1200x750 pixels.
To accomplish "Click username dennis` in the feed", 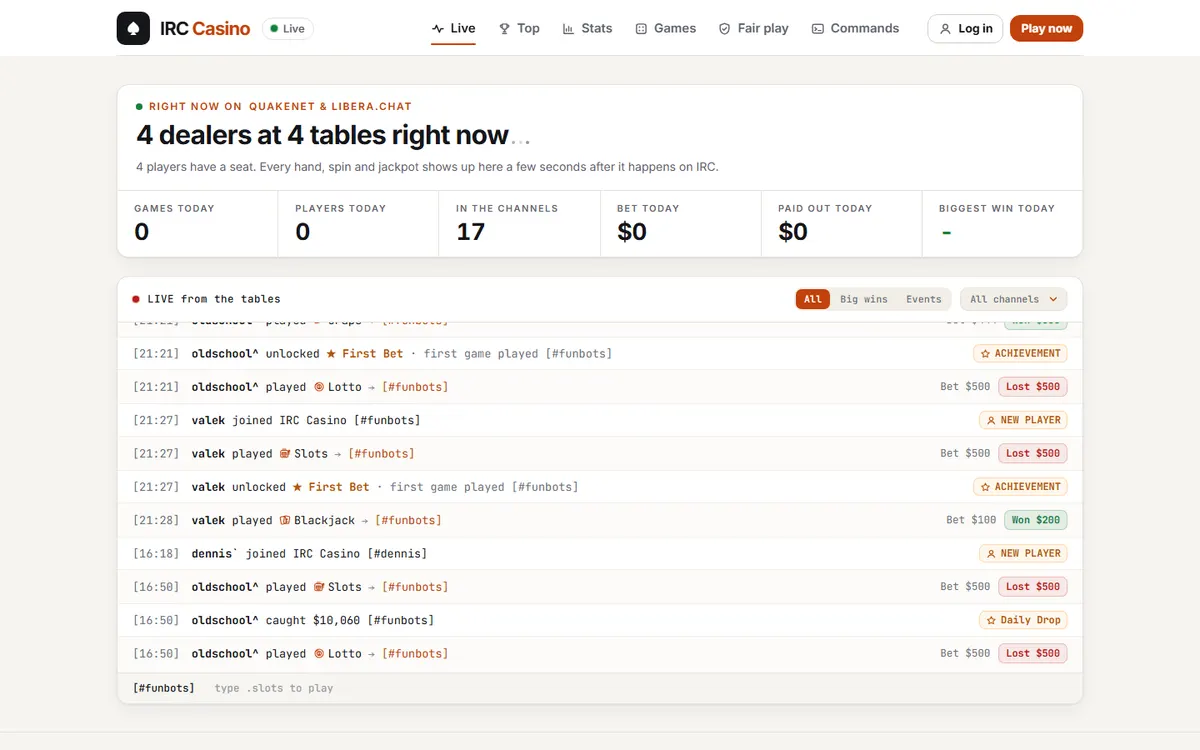I will pos(215,554).
